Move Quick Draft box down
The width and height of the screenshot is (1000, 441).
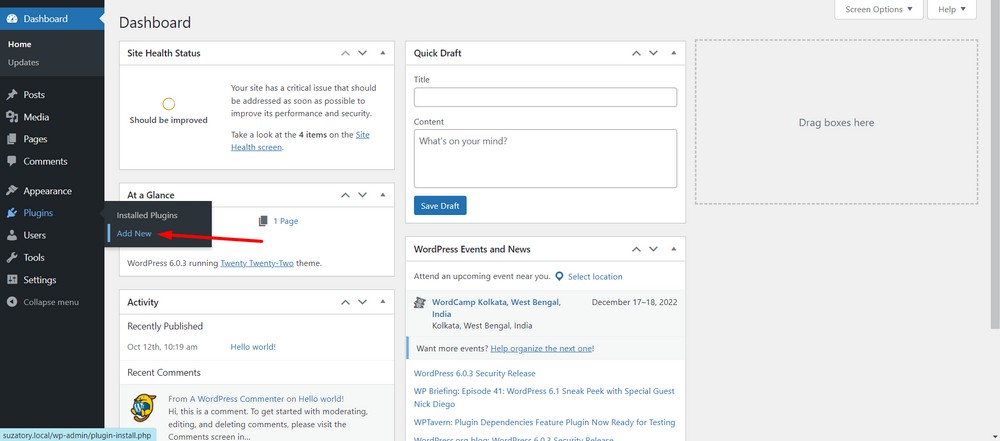653,53
